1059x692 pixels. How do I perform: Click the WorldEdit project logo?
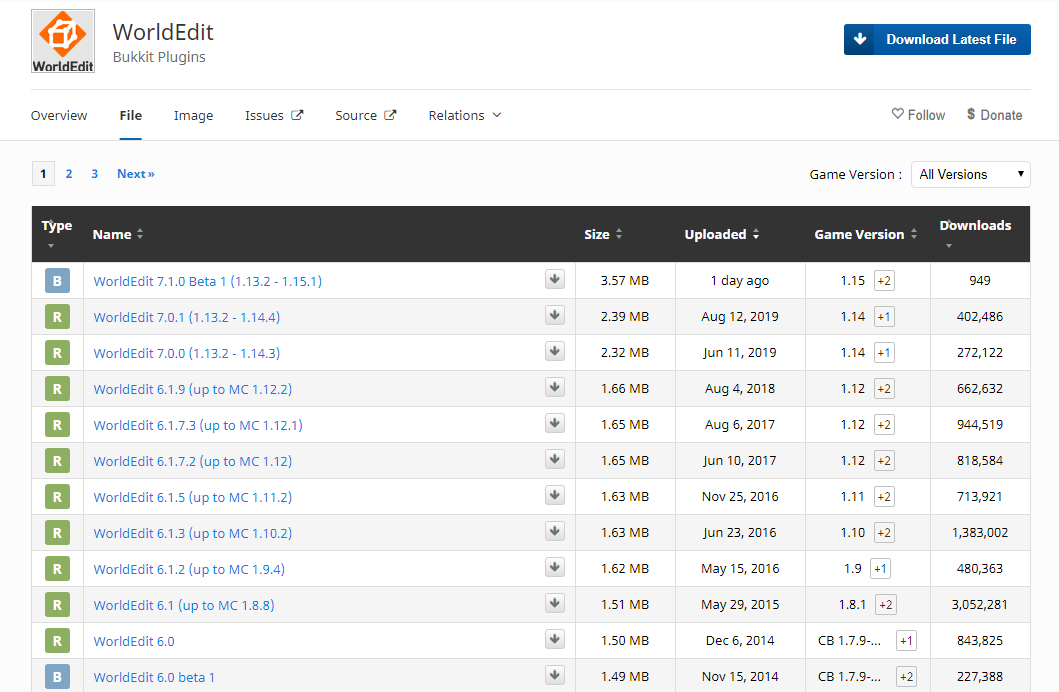click(x=63, y=41)
